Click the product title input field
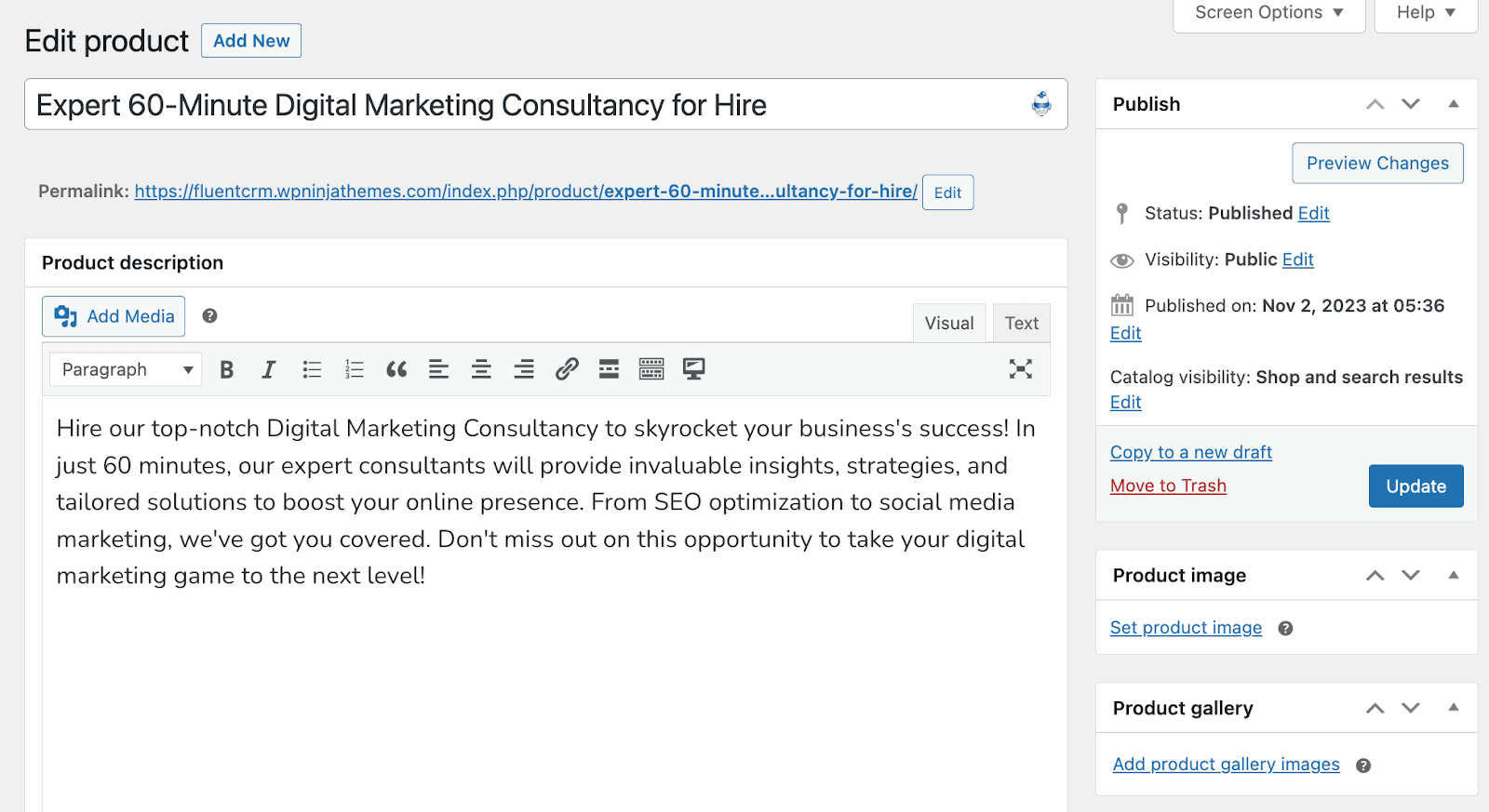Viewport: 1489px width, 812px height. [x=521, y=105]
